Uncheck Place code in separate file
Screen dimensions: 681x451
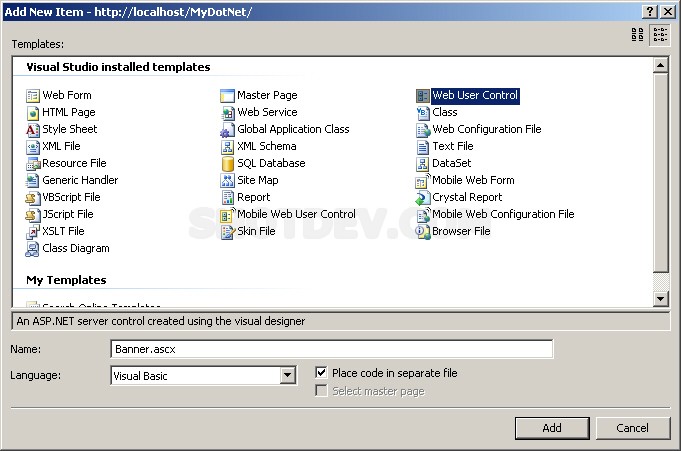click(x=321, y=373)
